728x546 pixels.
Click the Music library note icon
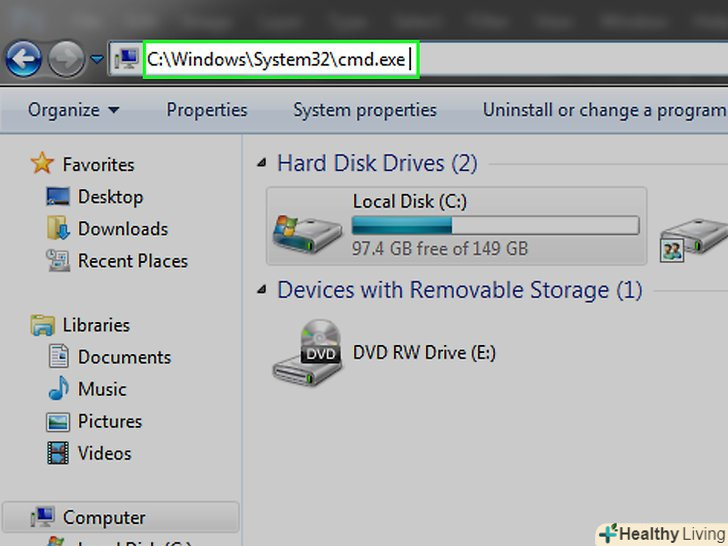59,389
